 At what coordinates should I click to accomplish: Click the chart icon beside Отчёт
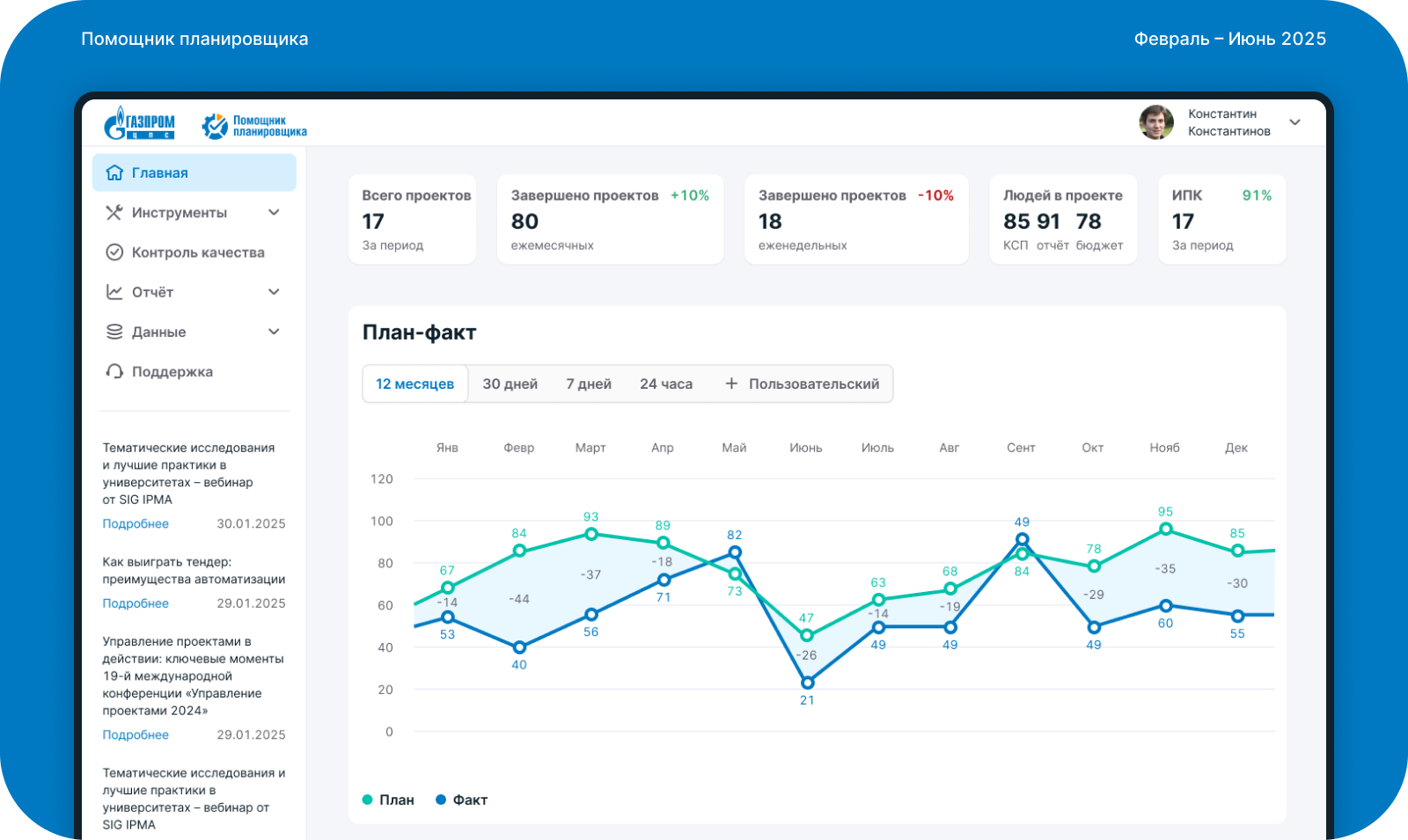pyautogui.click(x=114, y=292)
